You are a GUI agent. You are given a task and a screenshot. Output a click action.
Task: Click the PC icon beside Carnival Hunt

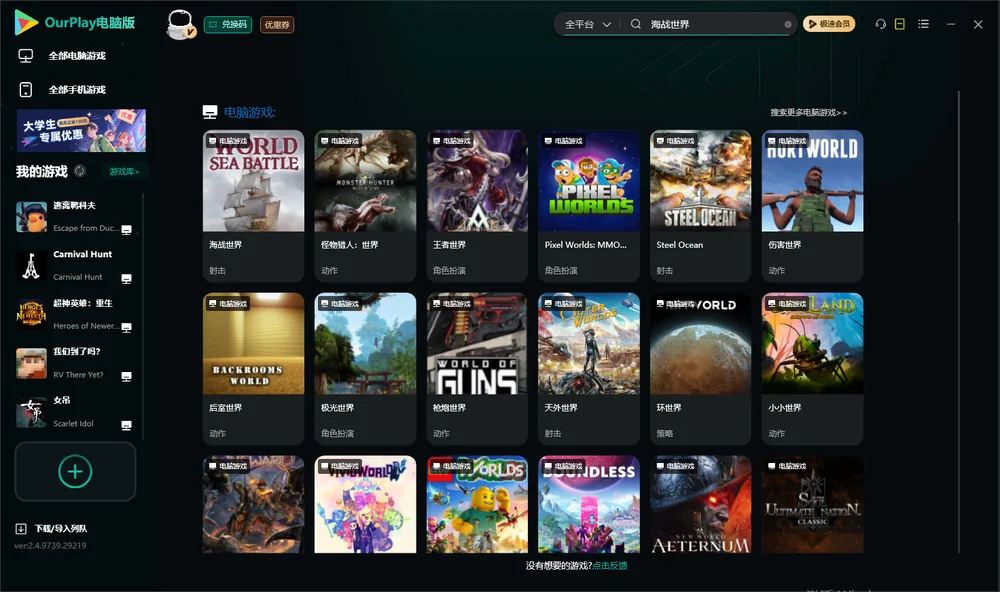click(126, 279)
